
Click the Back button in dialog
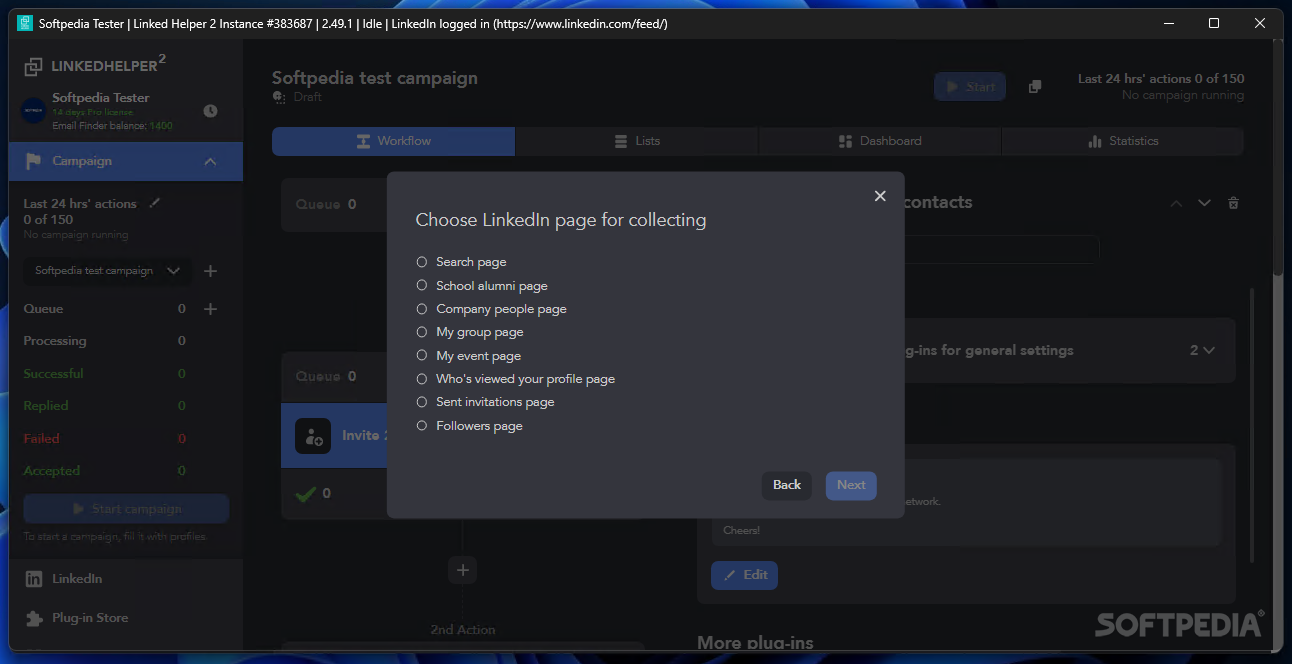tap(787, 485)
